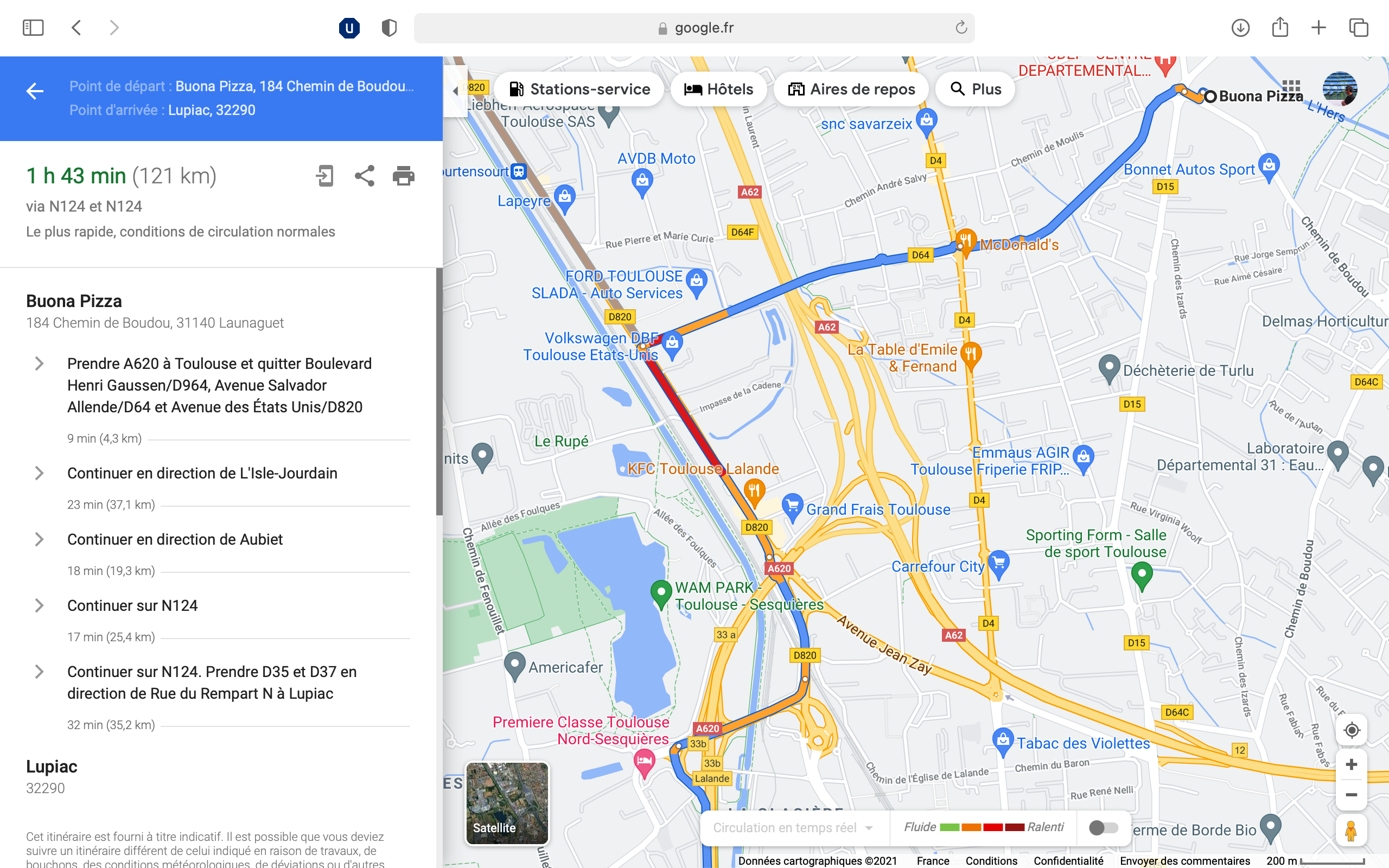Screen dimensions: 1389x868
Task: Click the back arrow in directions header
Action: coord(34,91)
